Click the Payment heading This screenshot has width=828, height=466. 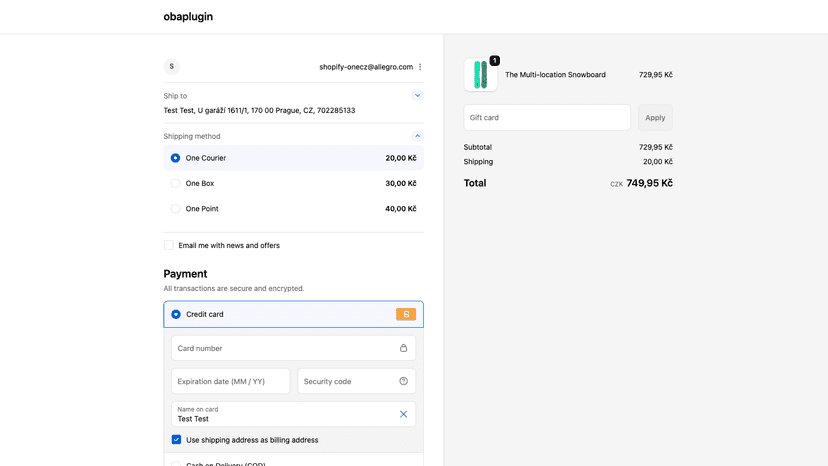coord(185,274)
